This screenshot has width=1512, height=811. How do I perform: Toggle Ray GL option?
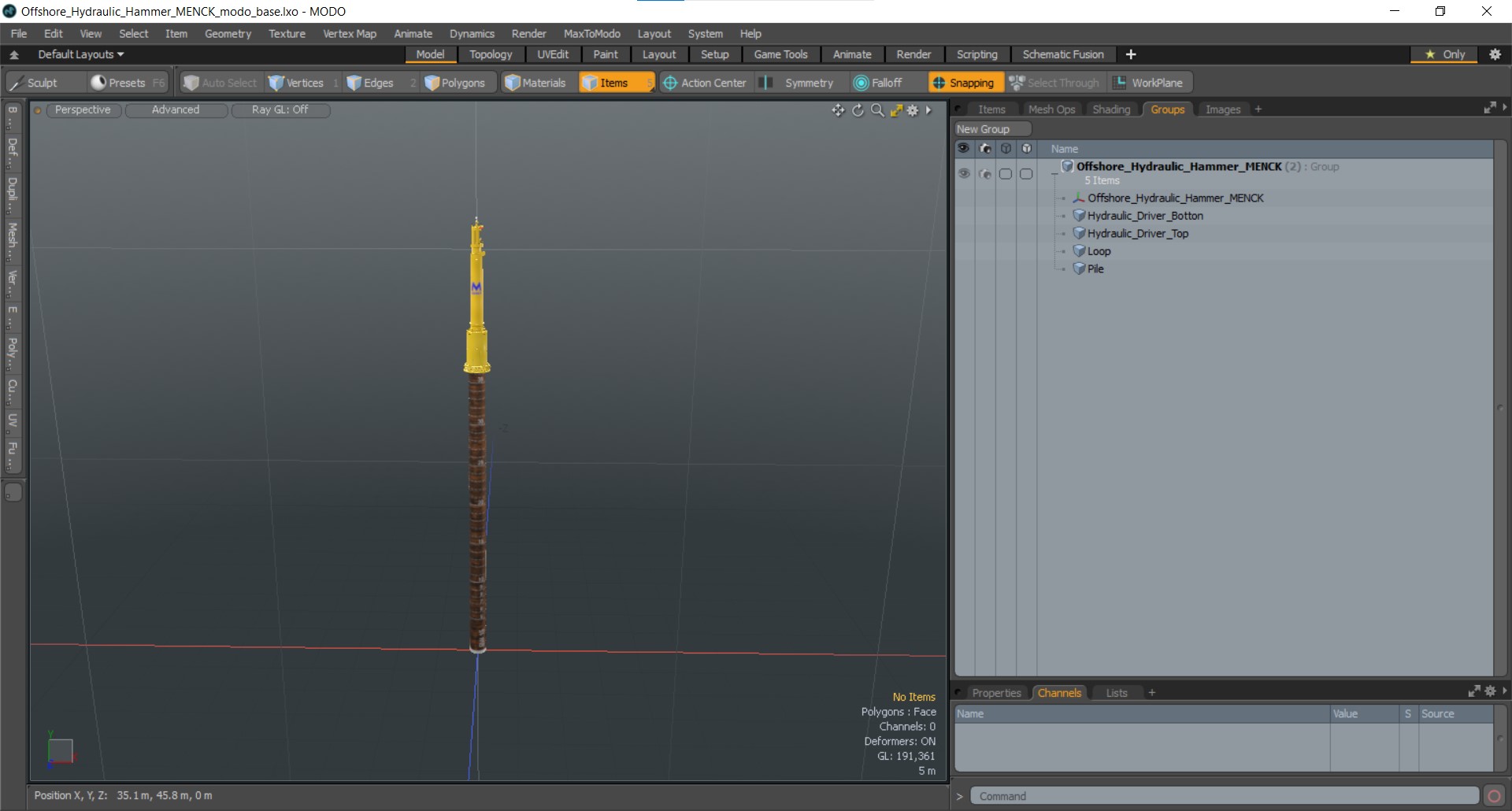(280, 110)
